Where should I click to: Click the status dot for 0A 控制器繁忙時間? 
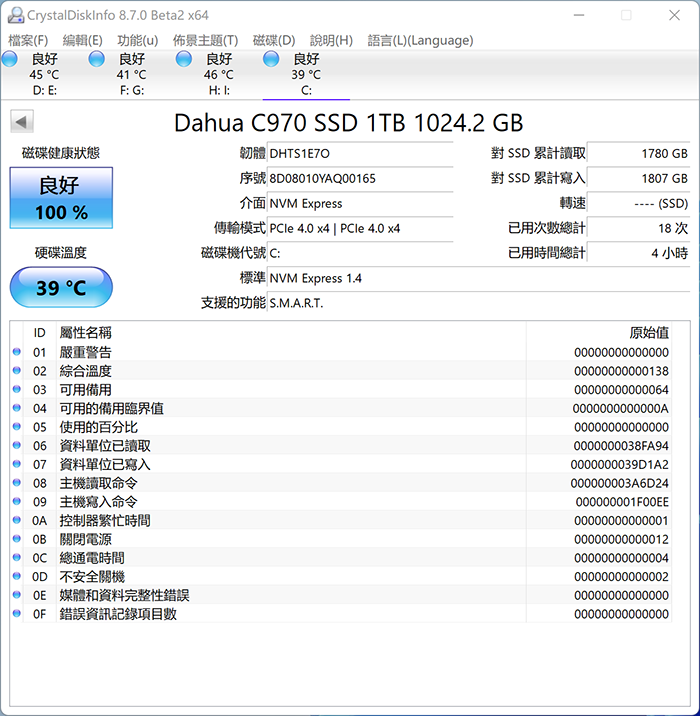pyautogui.click(x=17, y=520)
